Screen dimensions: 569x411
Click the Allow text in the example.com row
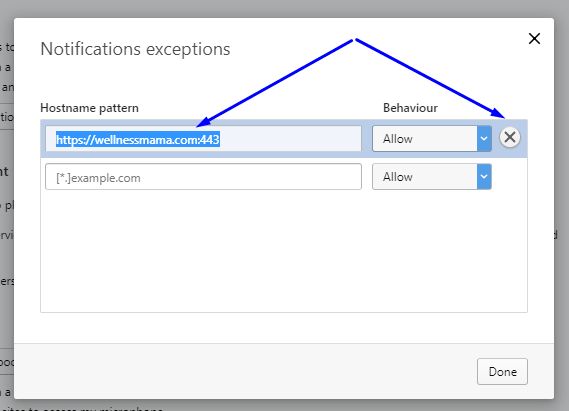pos(398,177)
